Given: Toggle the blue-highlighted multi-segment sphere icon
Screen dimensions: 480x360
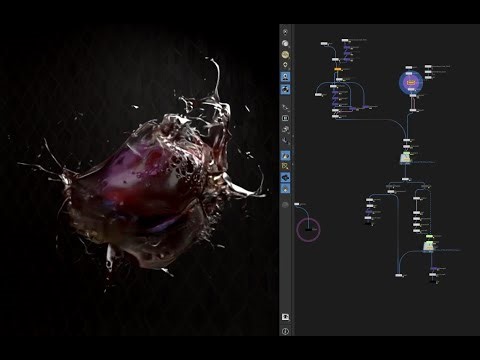Looking at the screenshot, I should click(285, 89).
